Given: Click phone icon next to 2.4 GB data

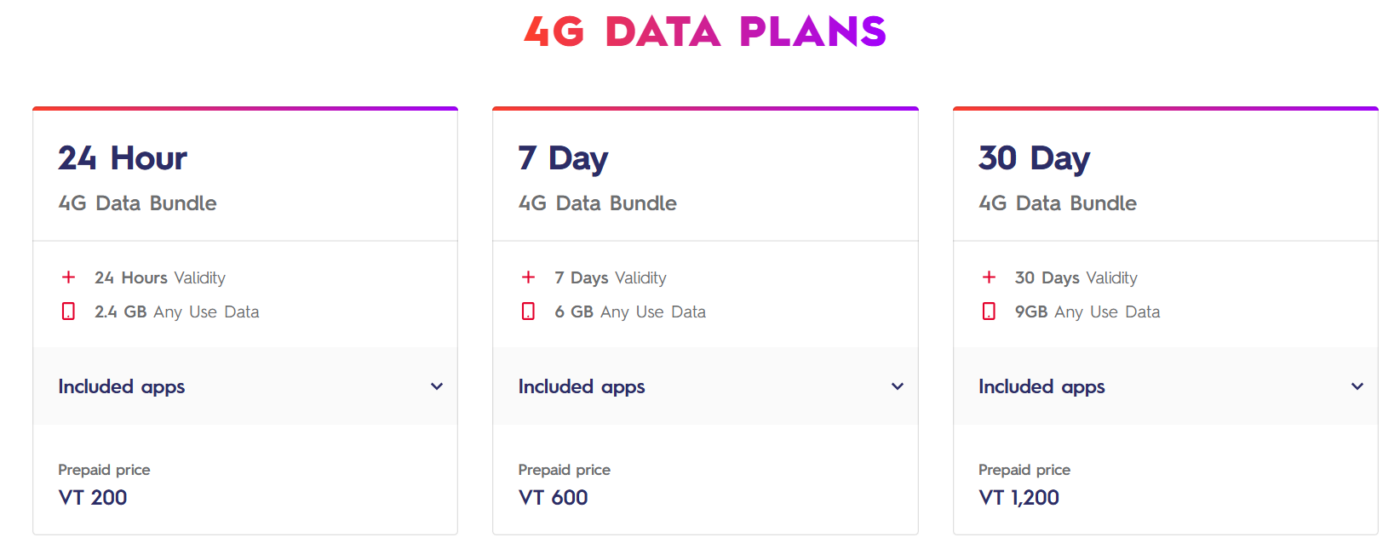Looking at the screenshot, I should [68, 312].
